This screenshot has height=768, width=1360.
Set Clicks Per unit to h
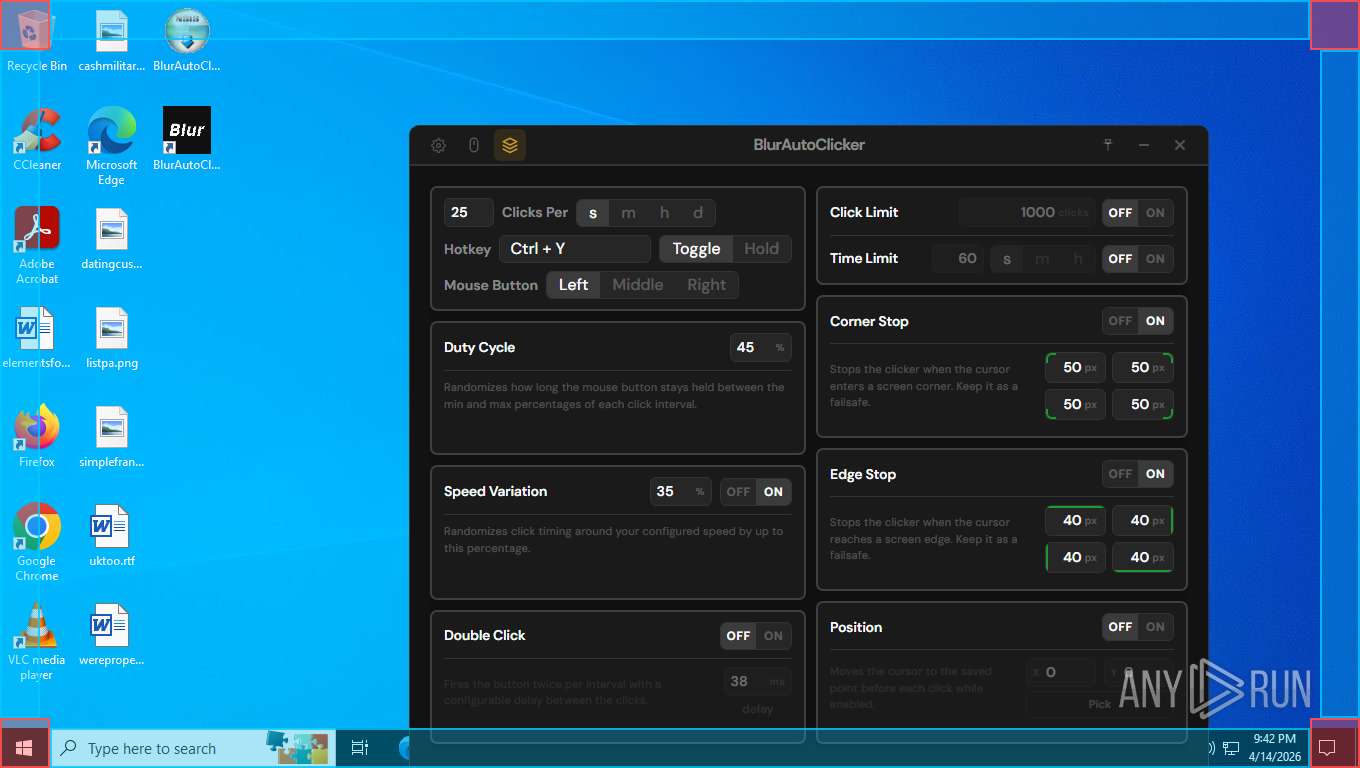(664, 213)
